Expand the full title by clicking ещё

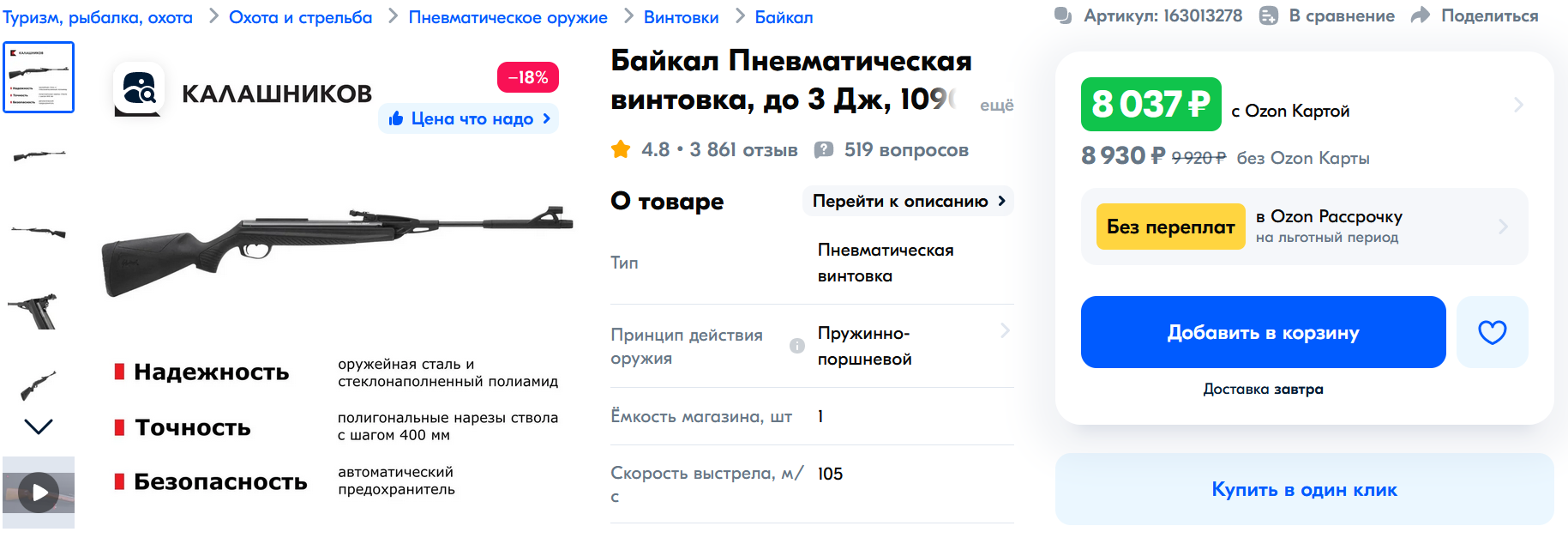996,105
